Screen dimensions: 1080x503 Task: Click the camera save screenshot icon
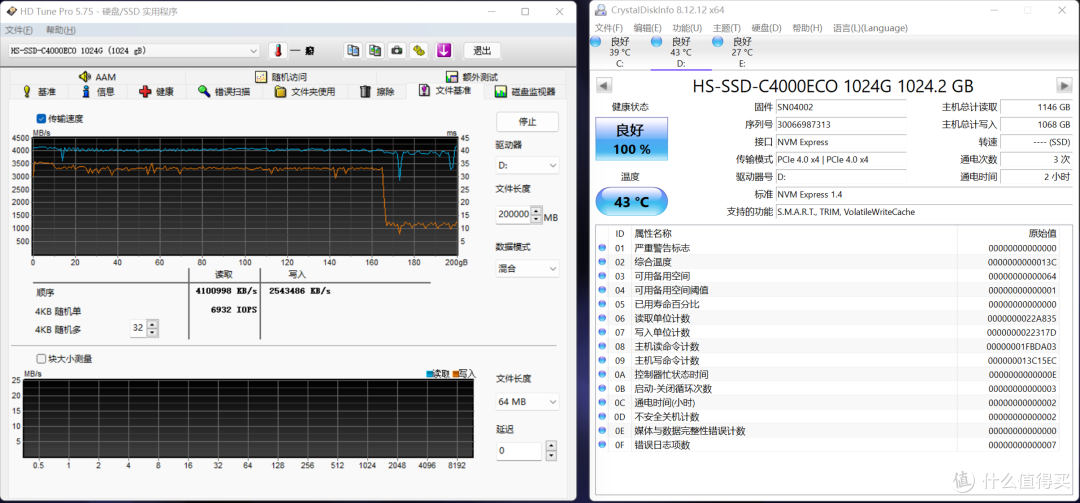point(397,50)
